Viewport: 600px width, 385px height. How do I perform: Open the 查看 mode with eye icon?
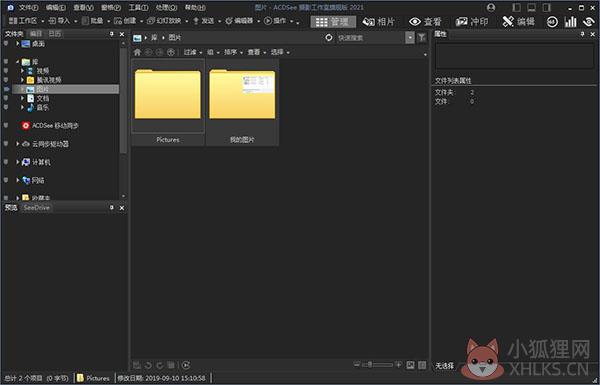(425, 22)
